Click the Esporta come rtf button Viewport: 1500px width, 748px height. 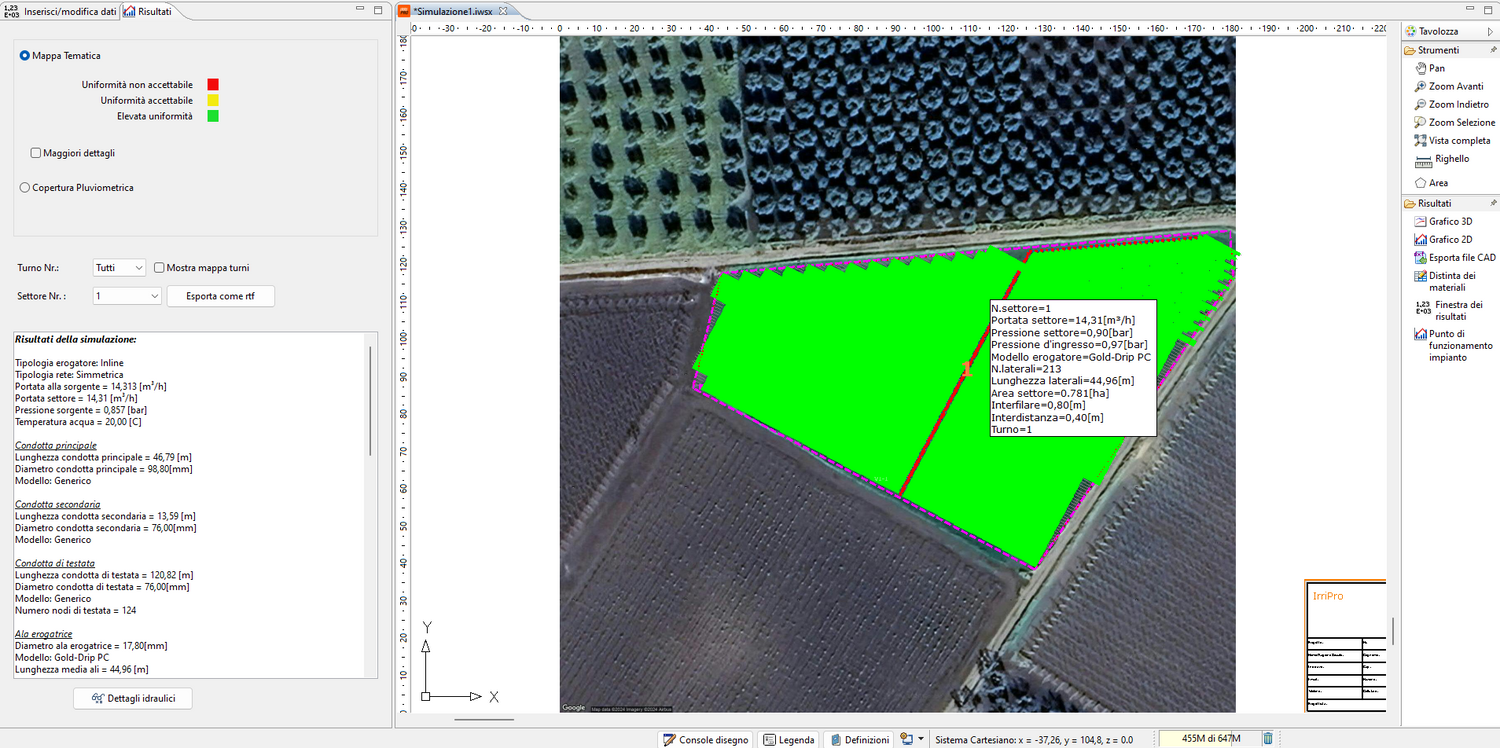pyautogui.click(x=221, y=296)
